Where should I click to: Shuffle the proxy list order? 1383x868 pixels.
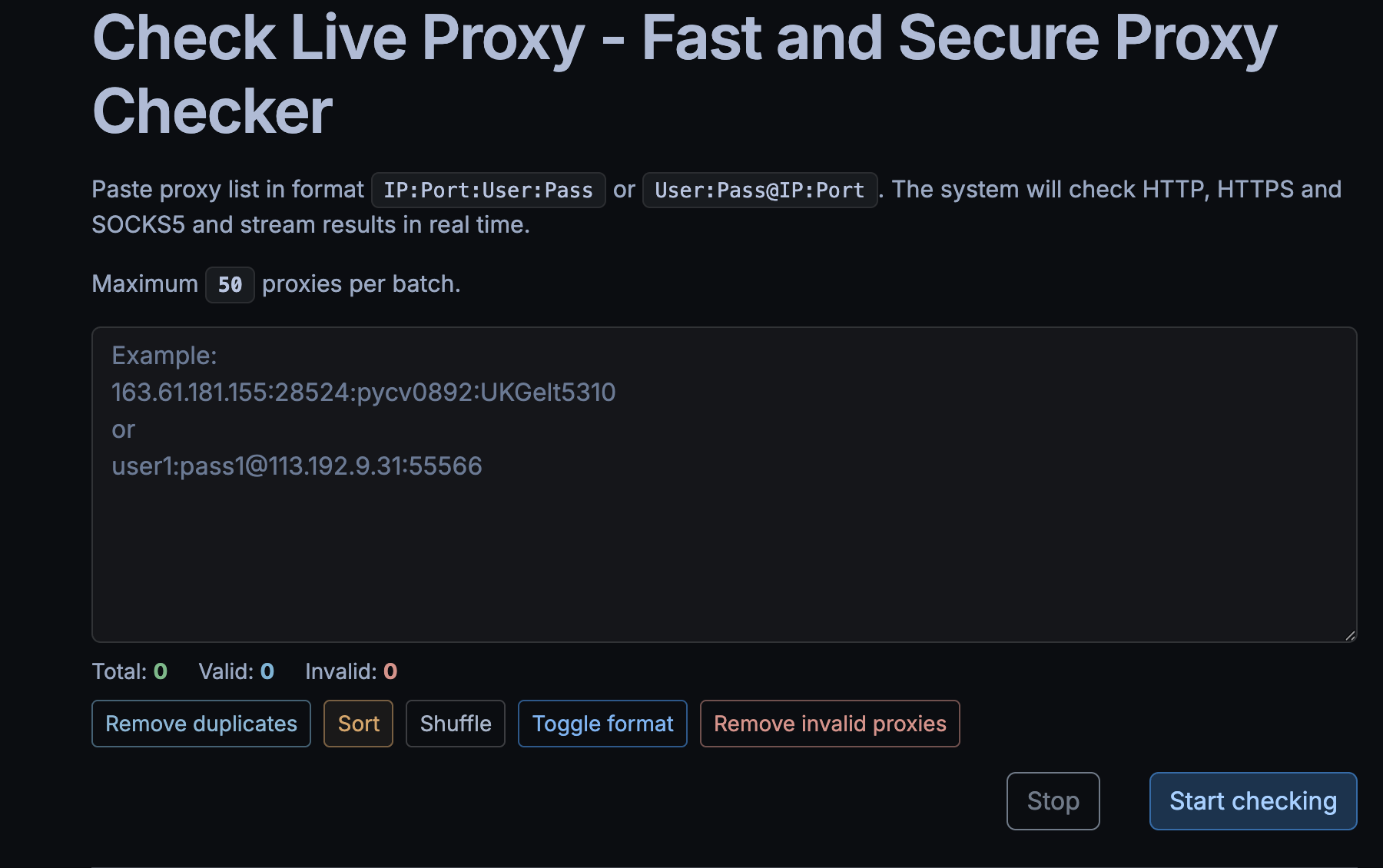point(455,724)
